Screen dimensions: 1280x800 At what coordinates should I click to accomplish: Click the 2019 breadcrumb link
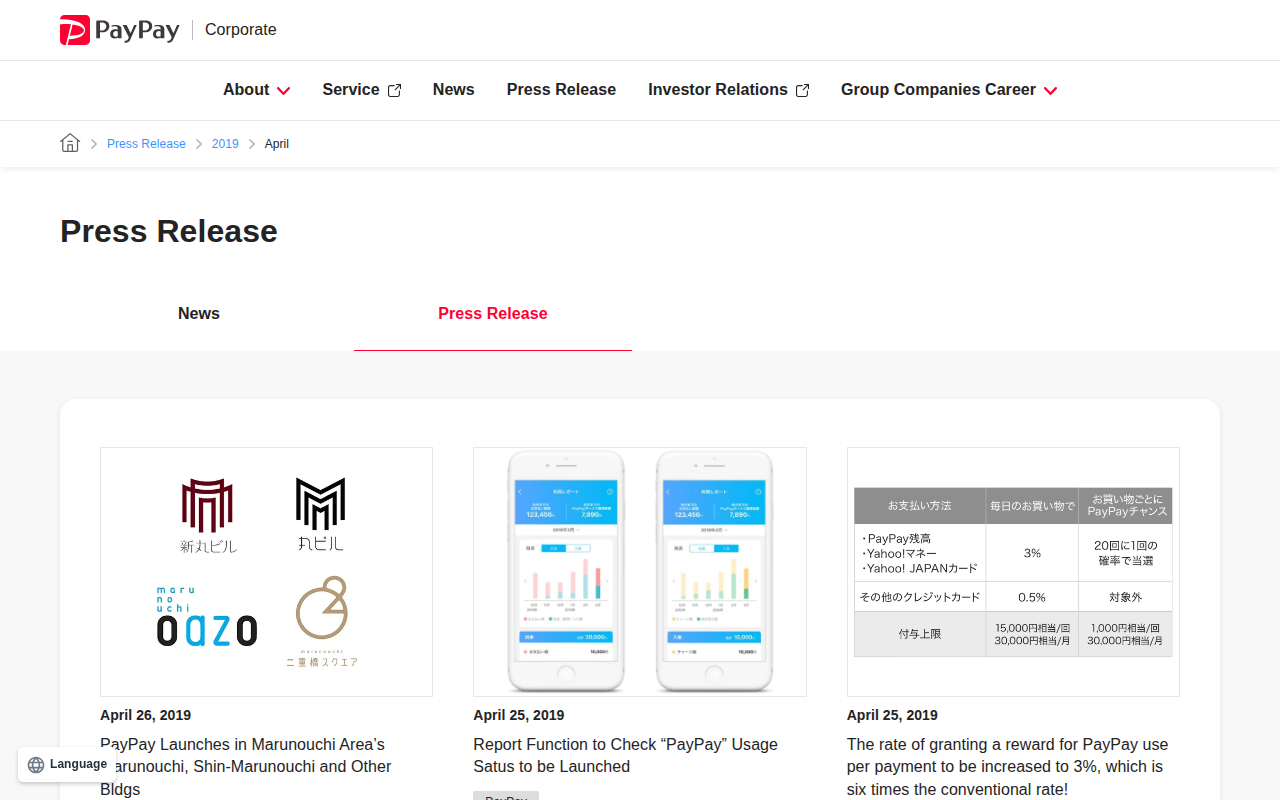click(x=225, y=144)
